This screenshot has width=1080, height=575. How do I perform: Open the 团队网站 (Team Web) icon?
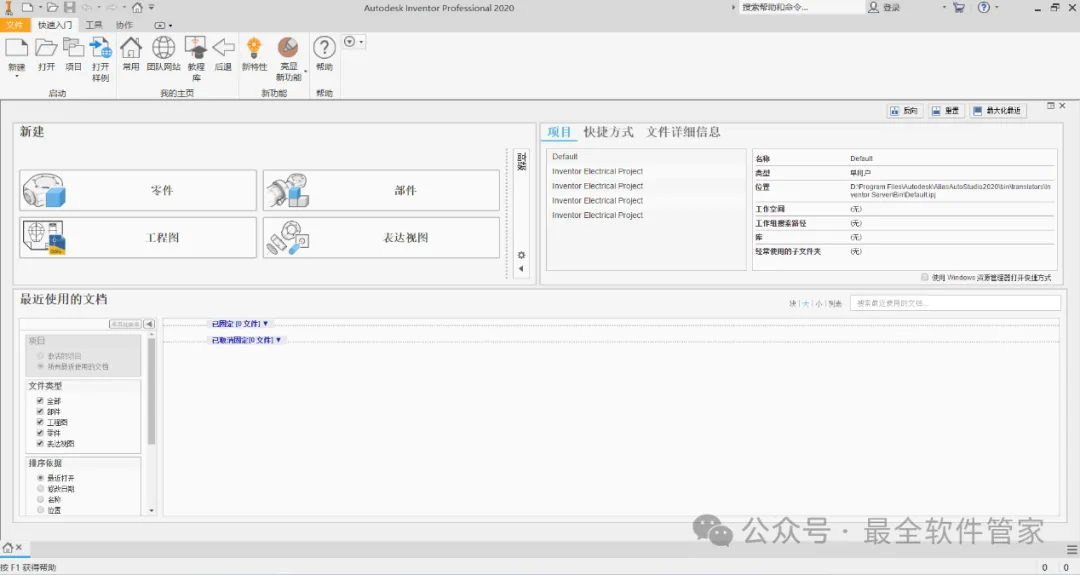(163, 48)
